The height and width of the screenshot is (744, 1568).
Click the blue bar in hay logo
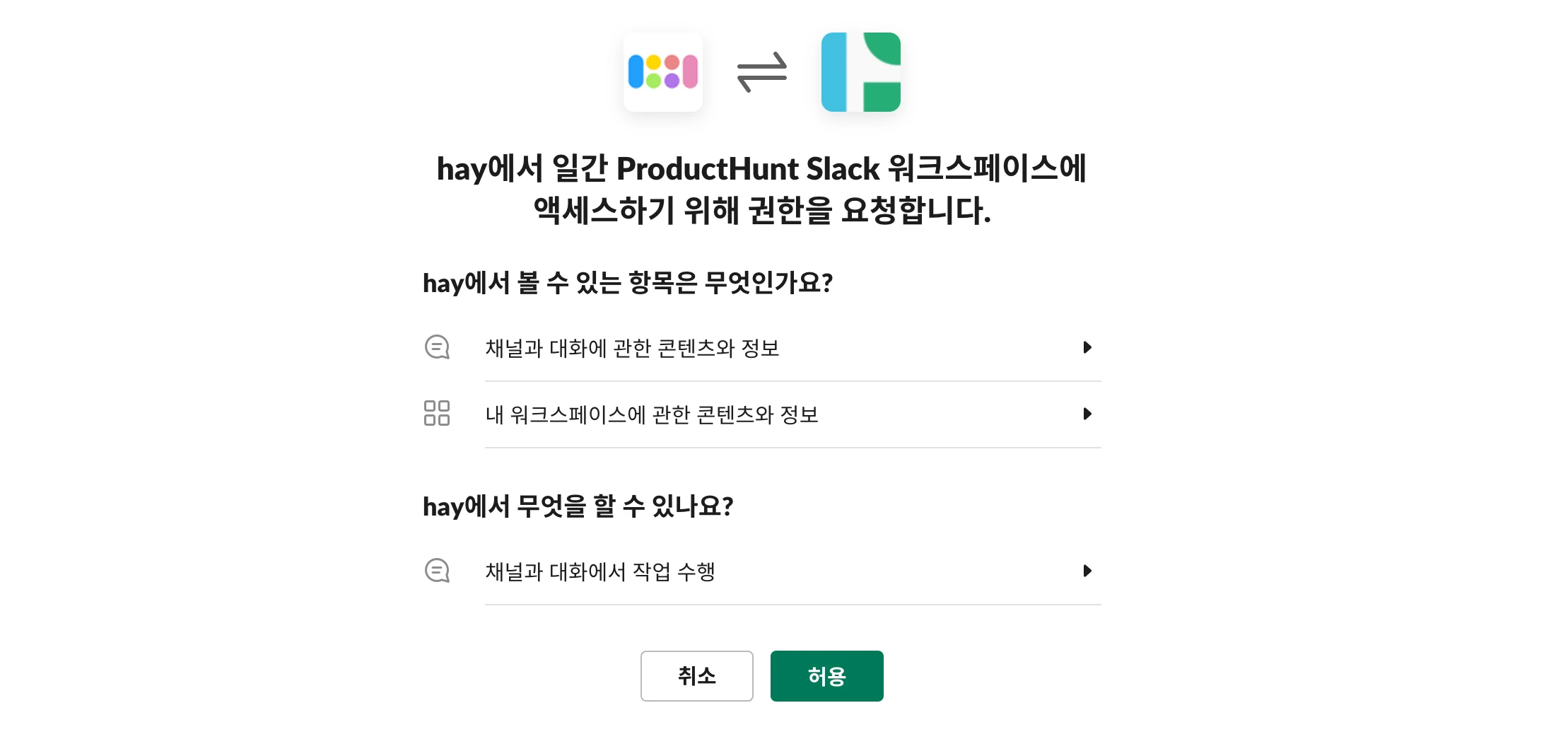point(636,72)
